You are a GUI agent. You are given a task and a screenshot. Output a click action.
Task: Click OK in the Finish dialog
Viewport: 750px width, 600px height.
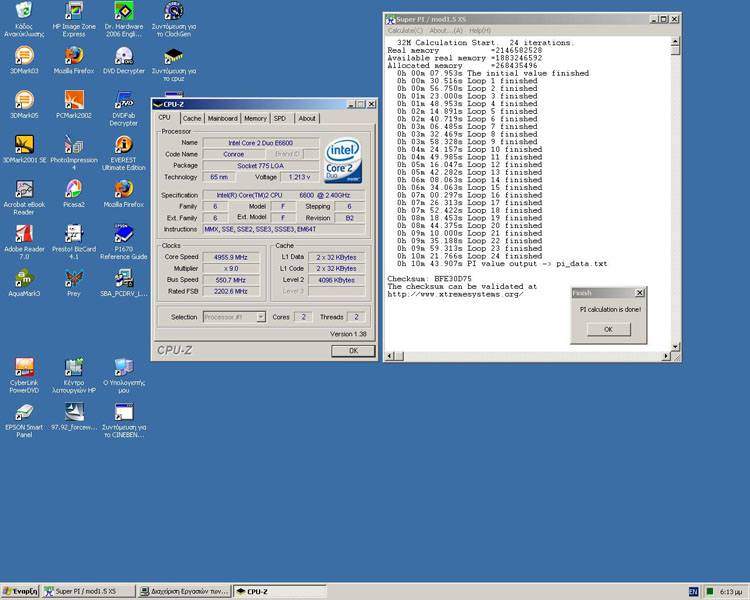[x=608, y=329]
